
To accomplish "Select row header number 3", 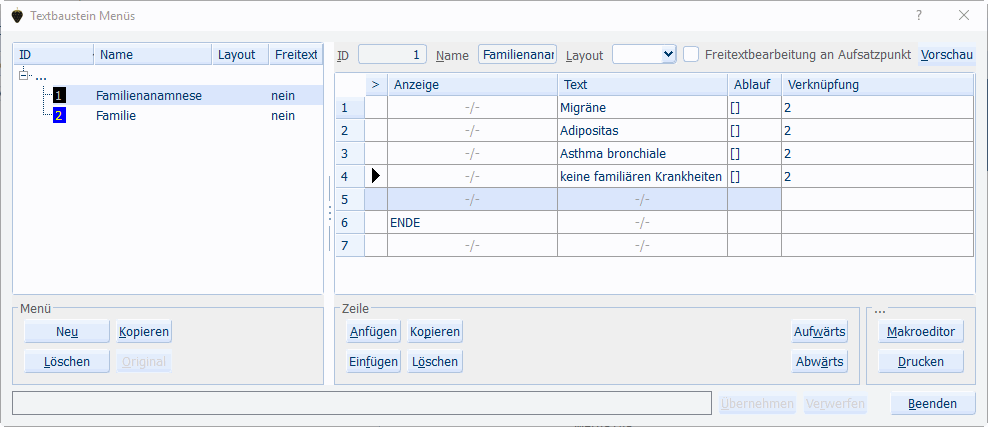I will (350, 153).
